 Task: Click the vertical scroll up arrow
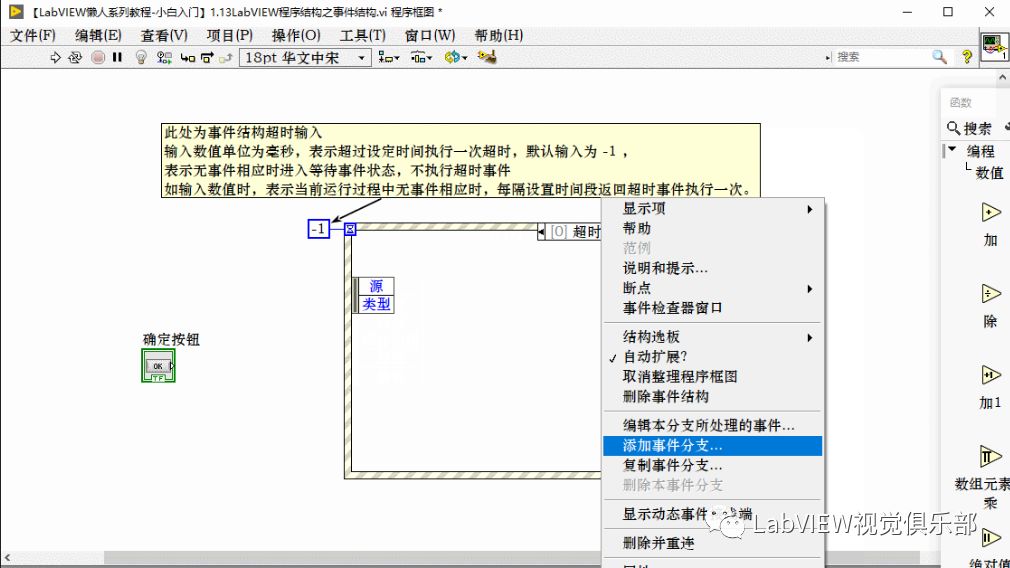coord(1002,77)
